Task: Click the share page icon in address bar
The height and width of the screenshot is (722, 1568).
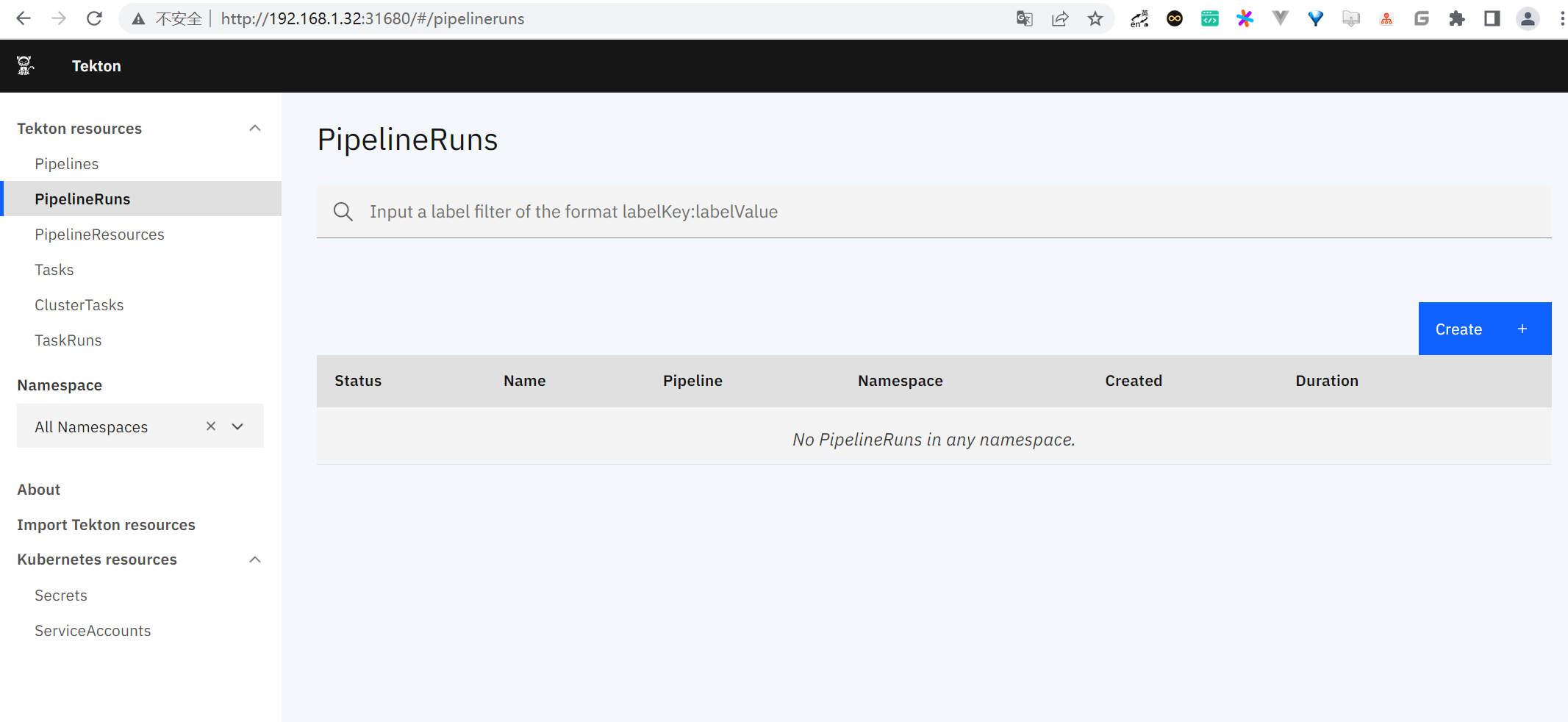Action: [1059, 18]
